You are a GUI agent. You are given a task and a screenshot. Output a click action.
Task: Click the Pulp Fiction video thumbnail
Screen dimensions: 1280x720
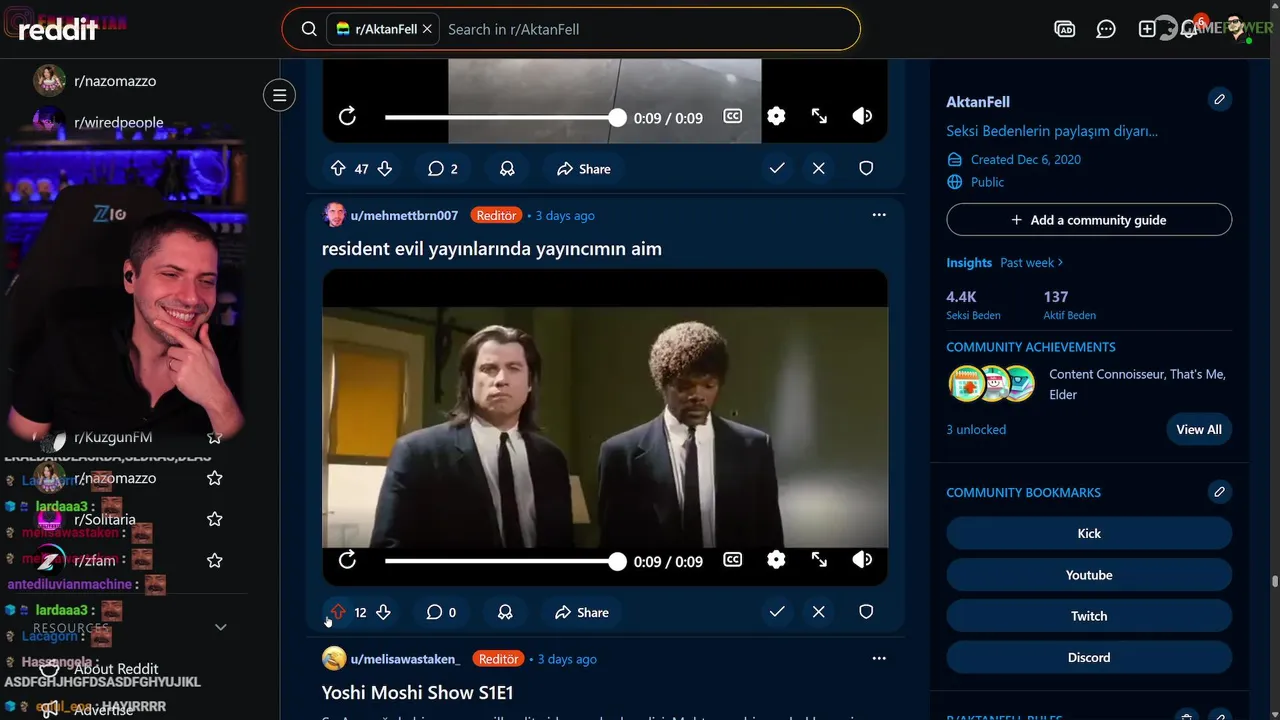tap(605, 427)
